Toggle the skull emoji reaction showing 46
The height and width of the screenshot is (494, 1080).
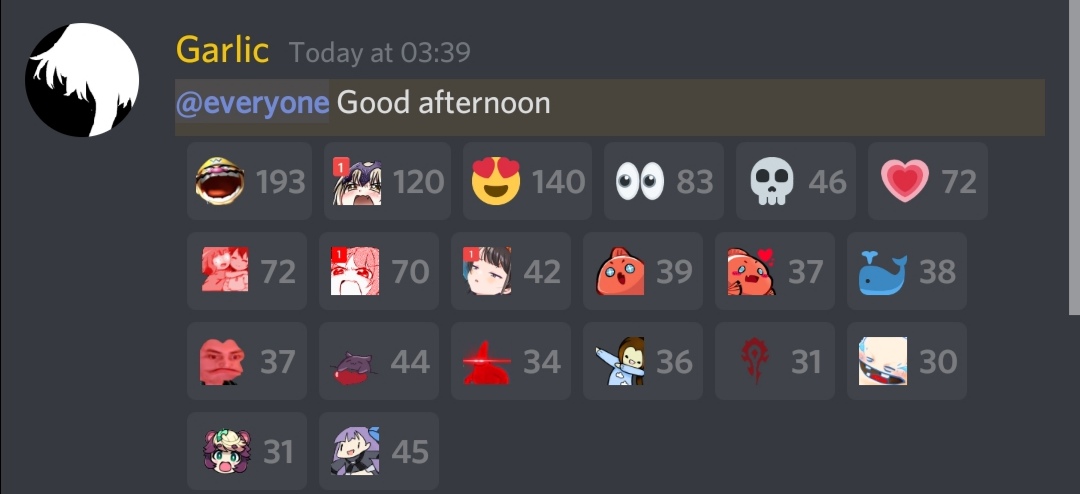click(x=796, y=181)
